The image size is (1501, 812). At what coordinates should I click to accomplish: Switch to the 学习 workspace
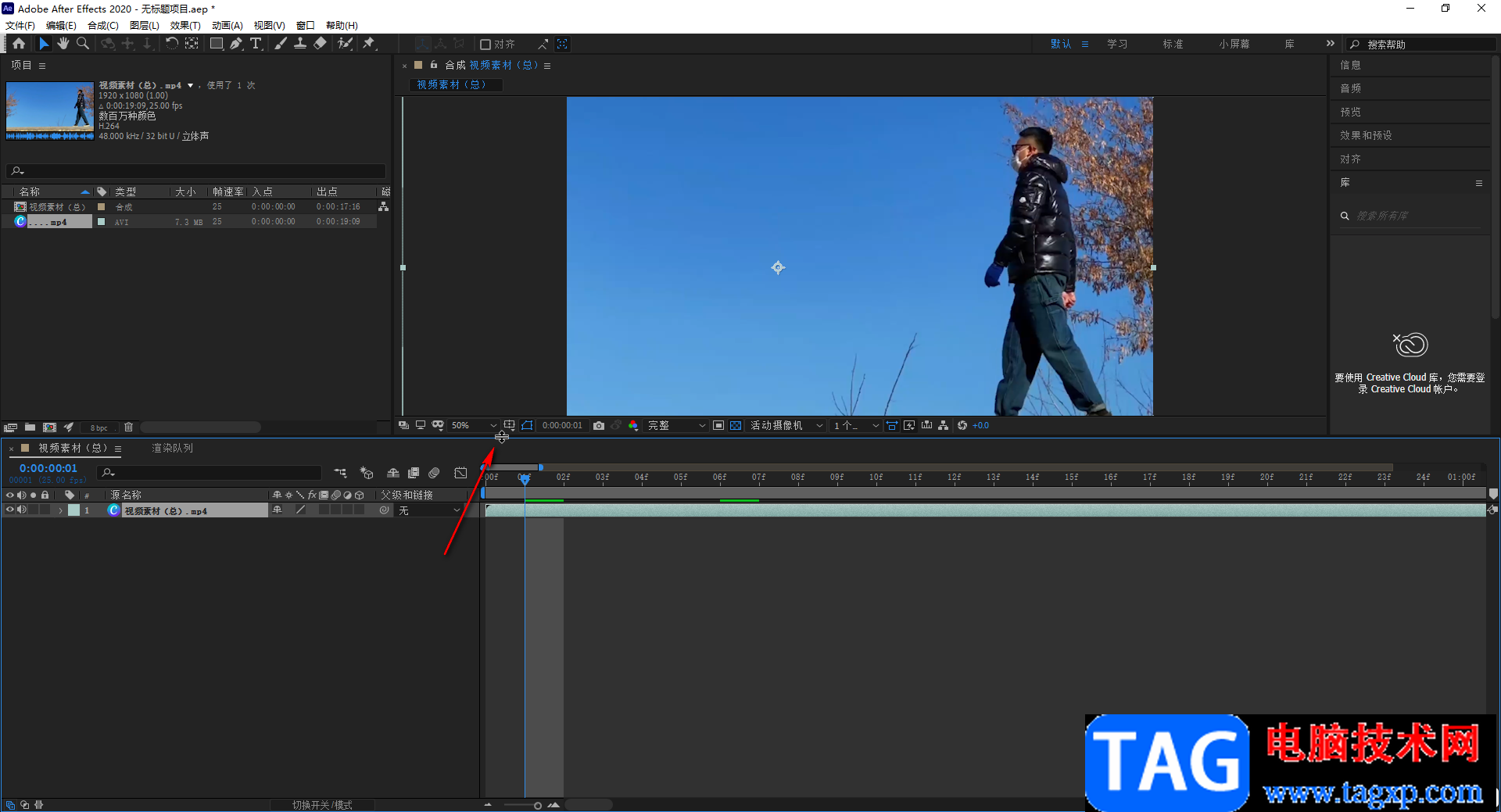coord(1117,45)
